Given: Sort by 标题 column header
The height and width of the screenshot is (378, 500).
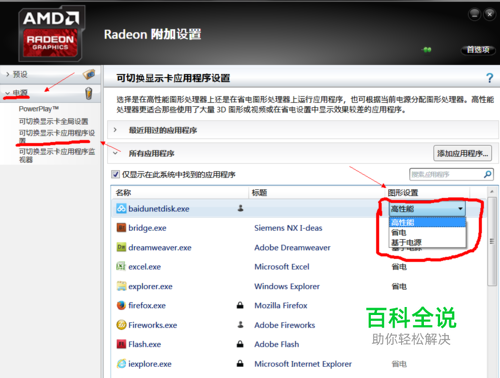Looking at the screenshot, I should tap(259, 192).
